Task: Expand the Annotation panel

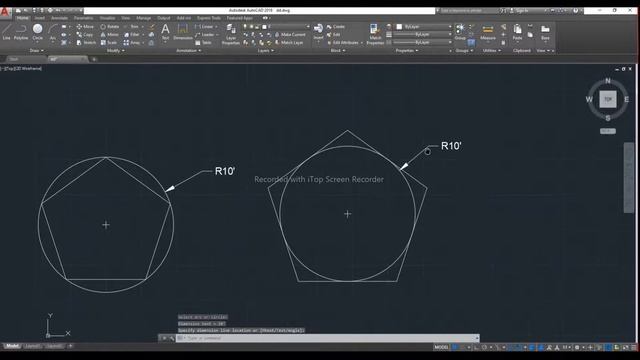Action: click(189, 51)
